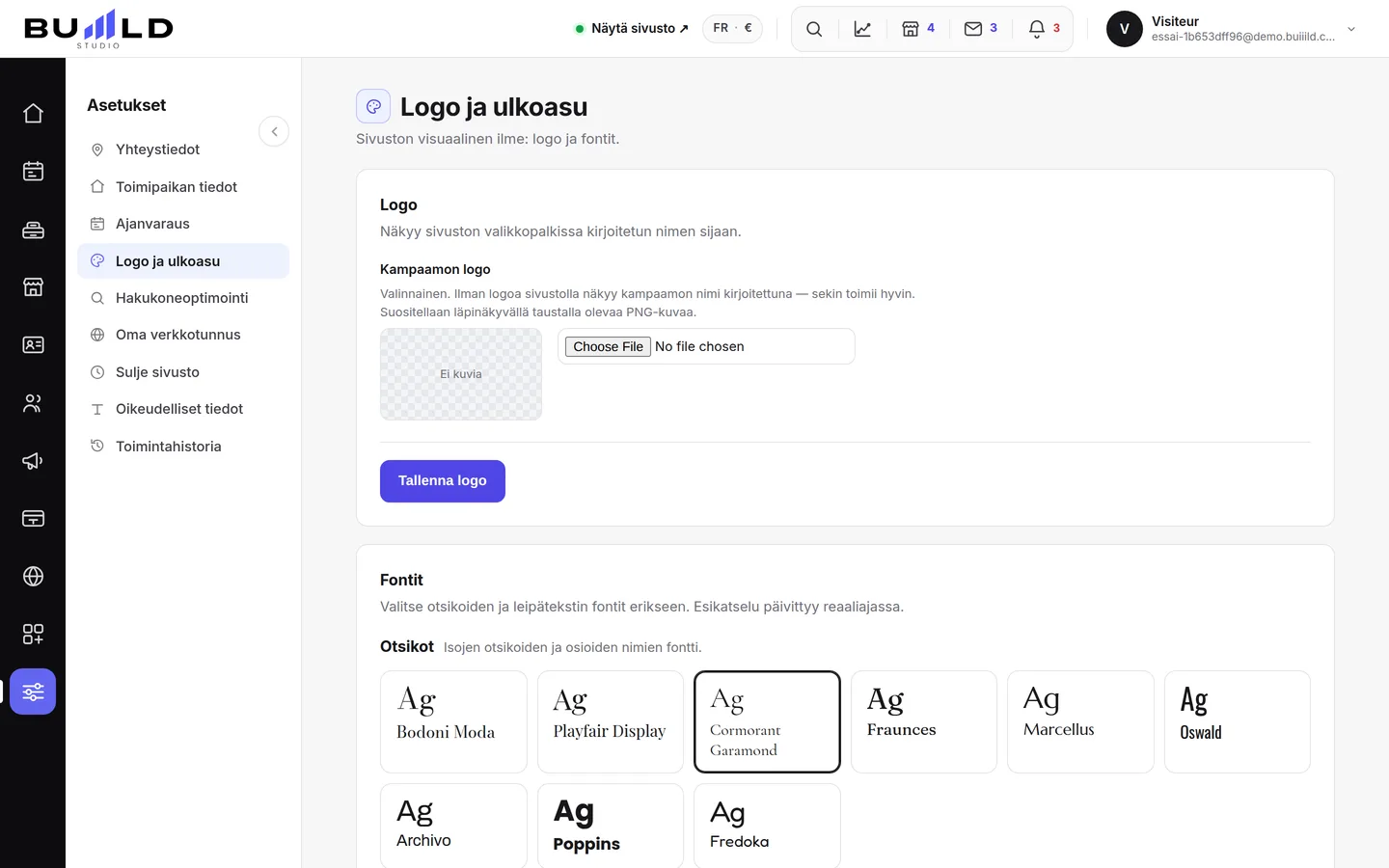Click the search magnifier in top bar

point(814,29)
